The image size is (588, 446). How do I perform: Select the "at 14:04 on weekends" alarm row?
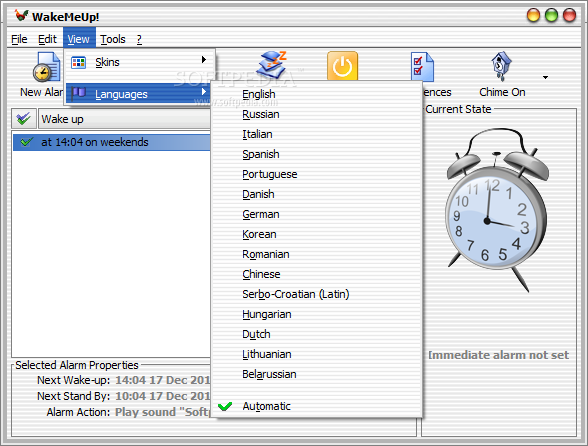point(112,142)
